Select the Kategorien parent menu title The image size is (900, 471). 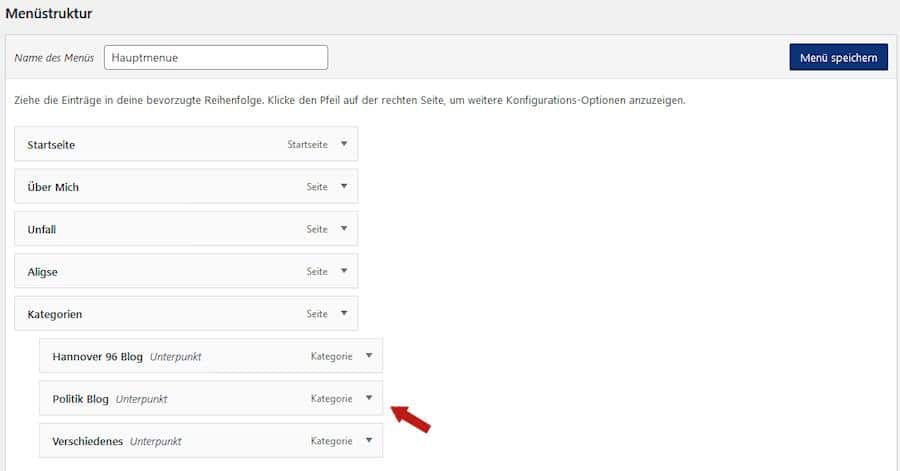55,314
